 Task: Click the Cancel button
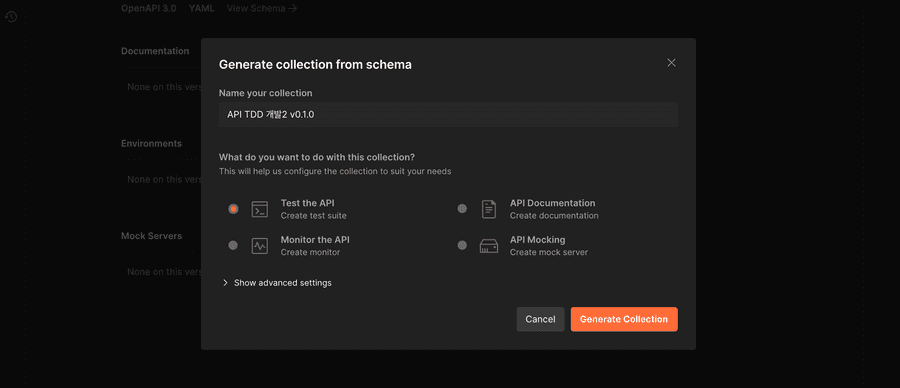540,319
